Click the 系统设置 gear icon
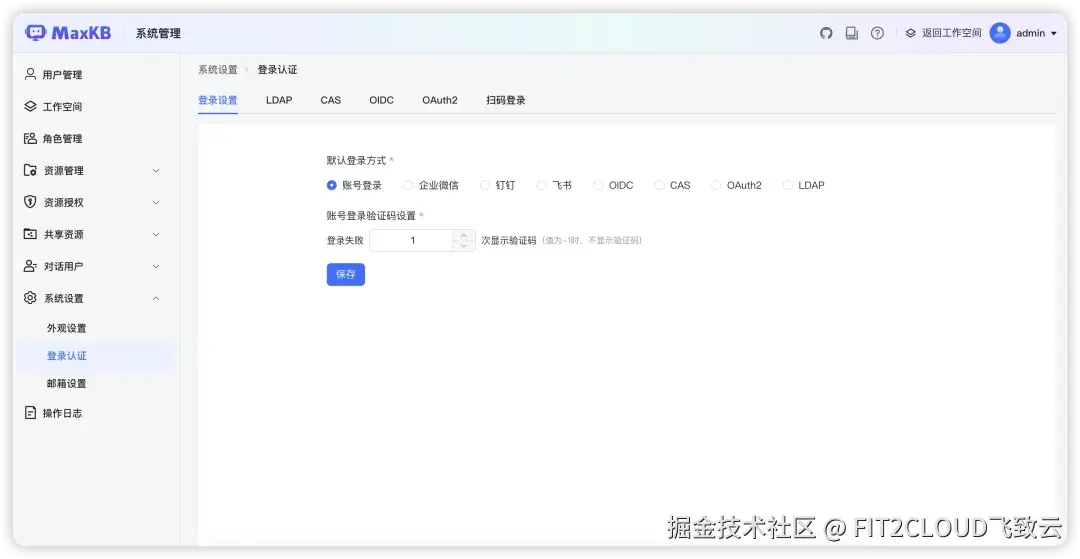1080x559 pixels. 30,297
